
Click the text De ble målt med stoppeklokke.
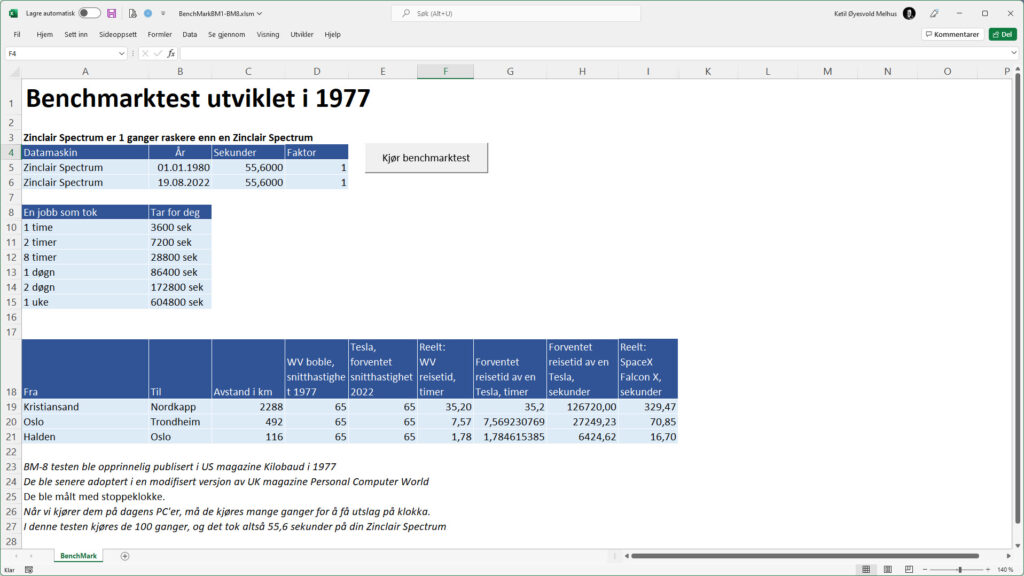(x=94, y=496)
